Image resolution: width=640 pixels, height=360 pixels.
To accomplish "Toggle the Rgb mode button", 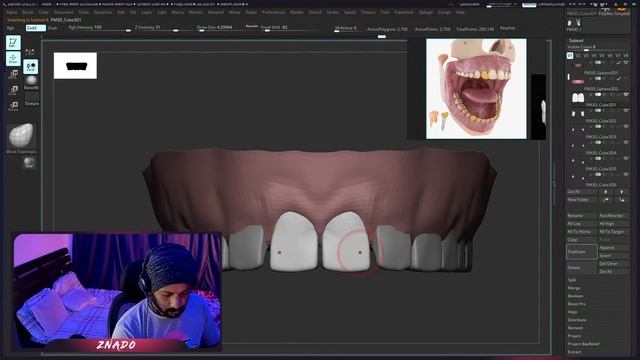I will (x=11, y=28).
